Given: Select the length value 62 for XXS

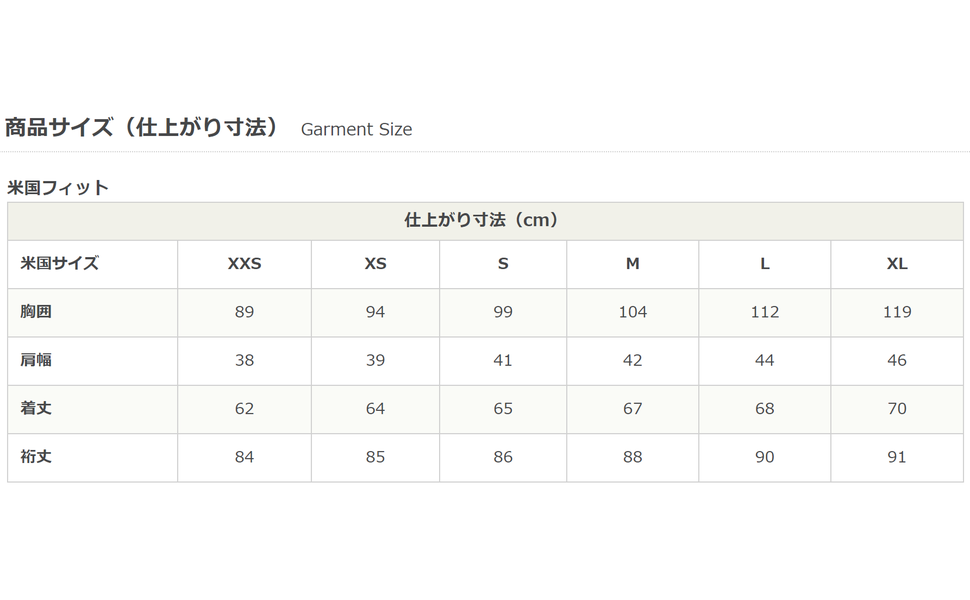Looking at the screenshot, I should [x=245, y=408].
